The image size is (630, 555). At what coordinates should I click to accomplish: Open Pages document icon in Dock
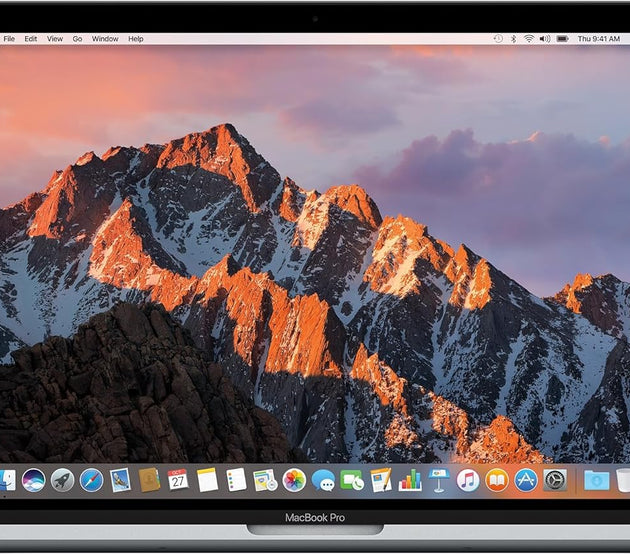coord(381,480)
